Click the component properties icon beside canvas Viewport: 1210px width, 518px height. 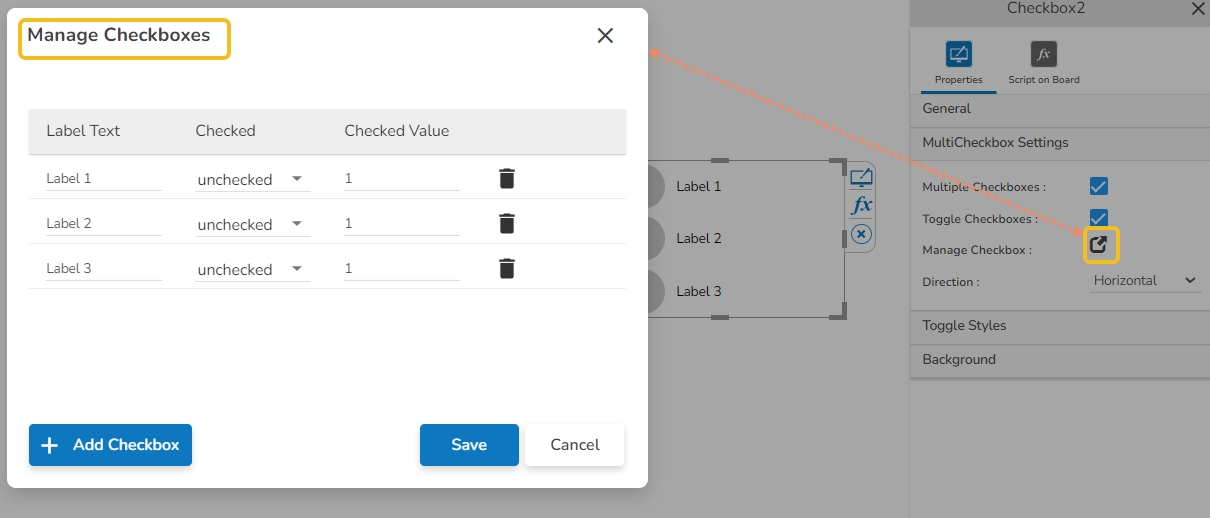tap(861, 178)
